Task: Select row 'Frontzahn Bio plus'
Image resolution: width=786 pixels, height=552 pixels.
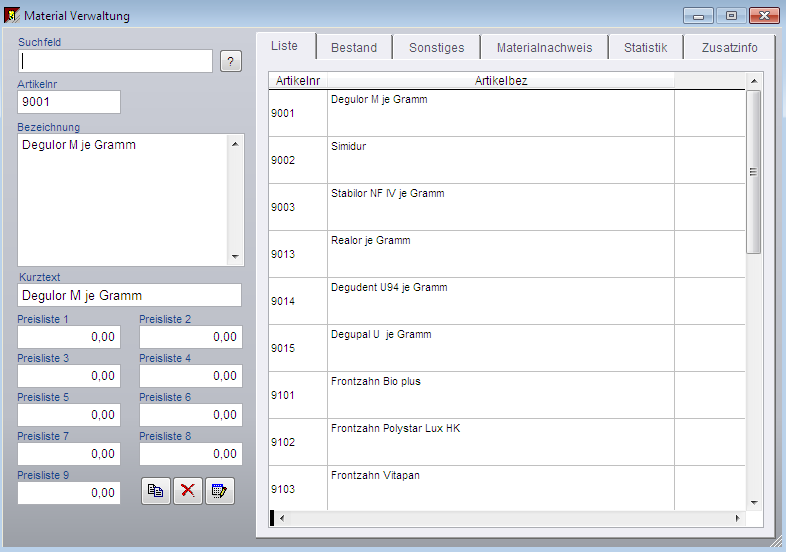Action: [x=507, y=395]
